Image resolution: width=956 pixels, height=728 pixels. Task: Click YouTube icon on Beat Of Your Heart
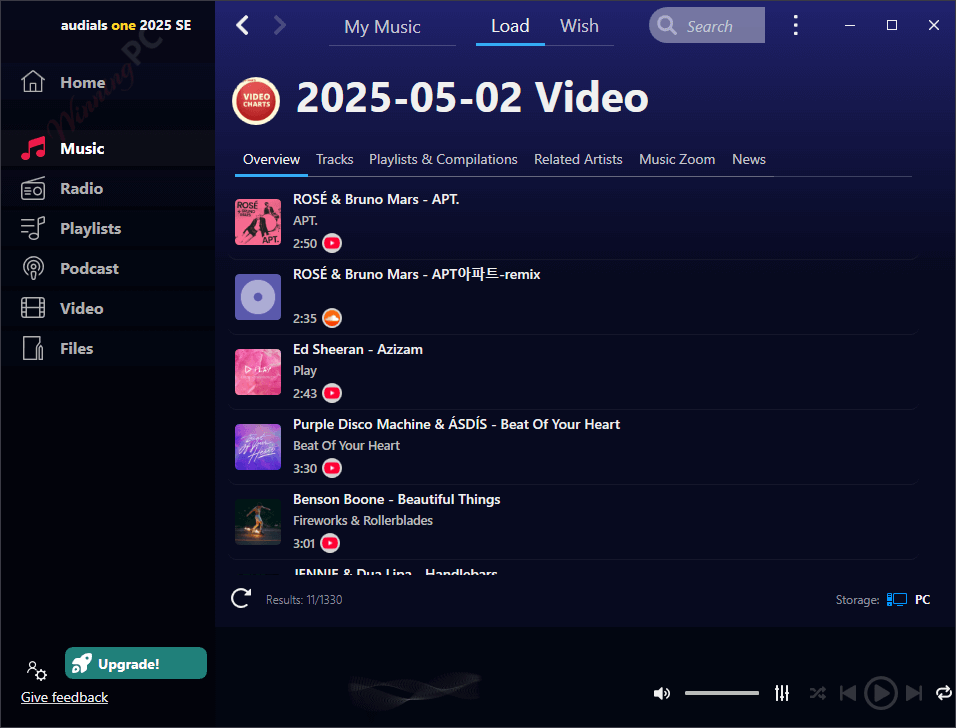332,468
